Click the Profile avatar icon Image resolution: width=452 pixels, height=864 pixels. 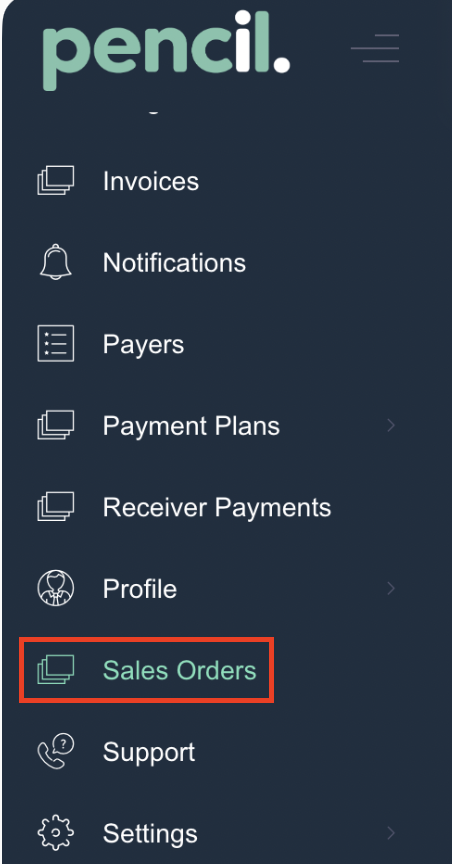point(56,588)
